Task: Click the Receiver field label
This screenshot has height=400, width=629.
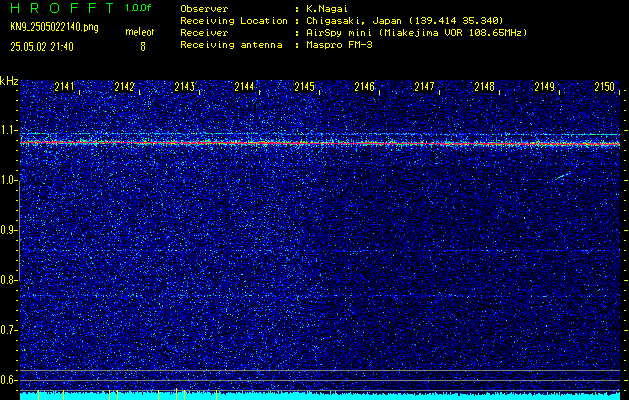Action: [204, 33]
